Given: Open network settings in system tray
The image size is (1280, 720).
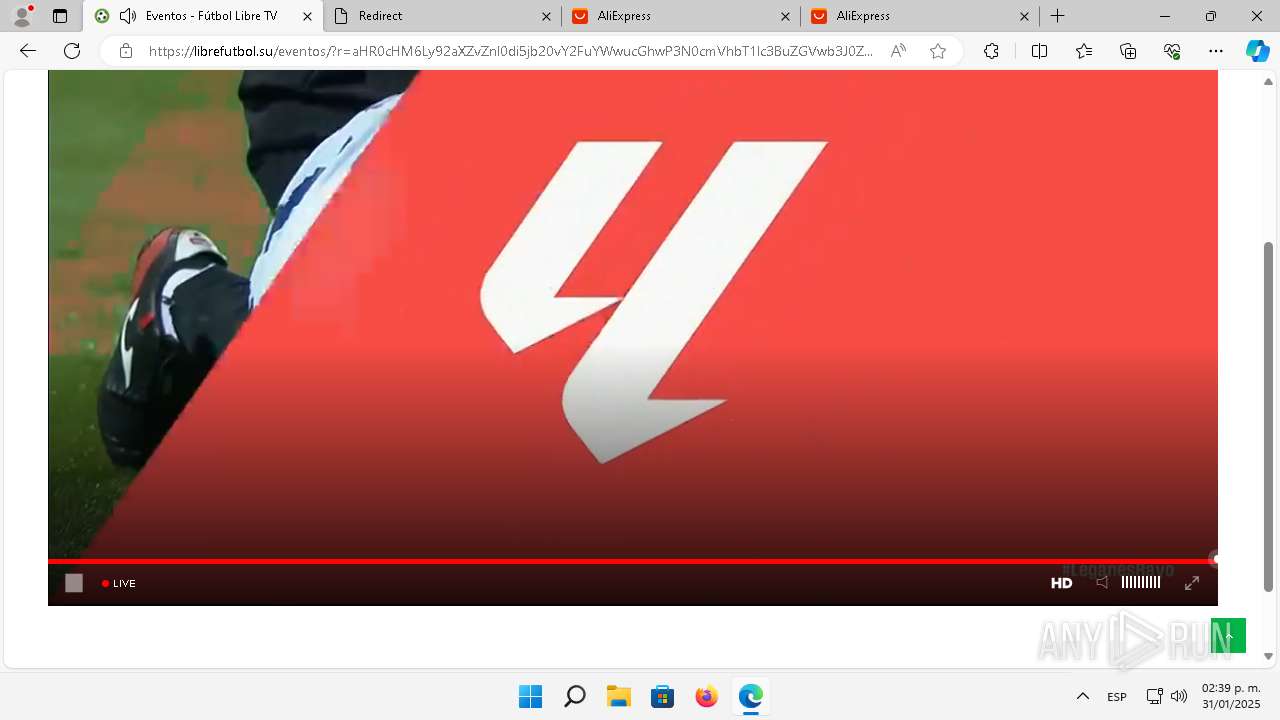Looking at the screenshot, I should 1154,696.
